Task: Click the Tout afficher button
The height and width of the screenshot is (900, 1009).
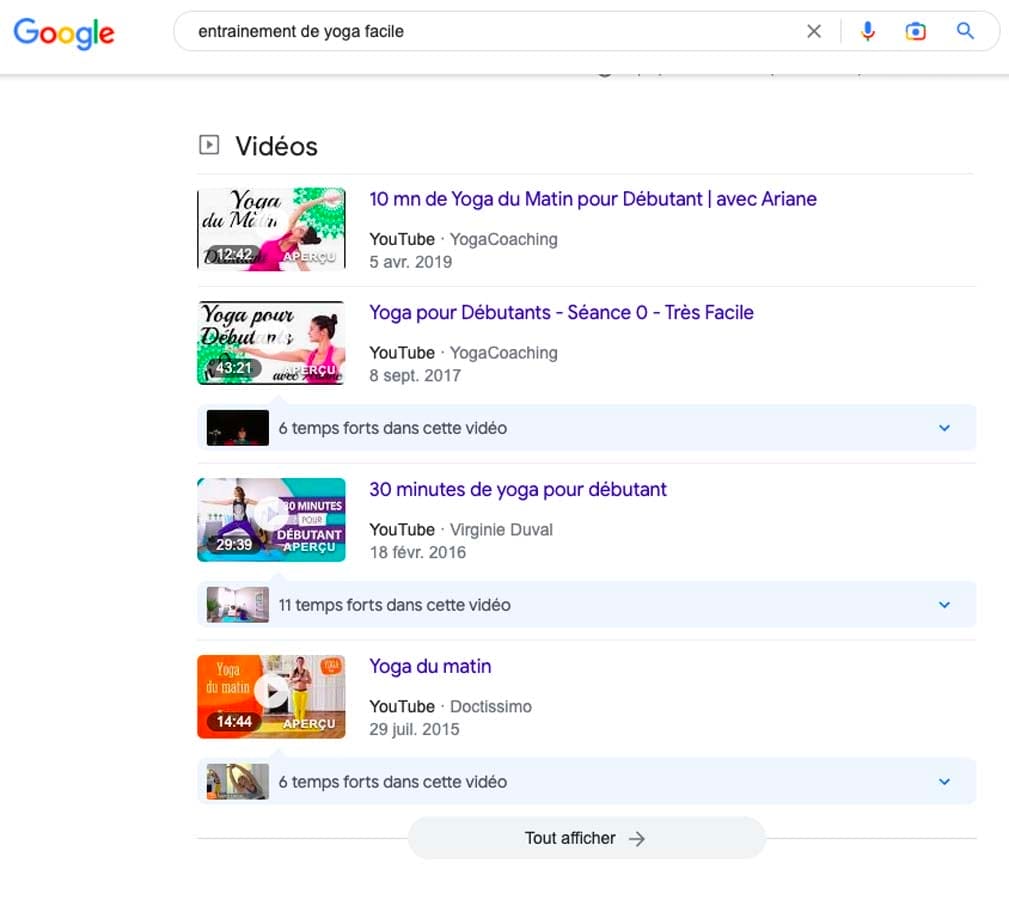Action: coord(586,838)
